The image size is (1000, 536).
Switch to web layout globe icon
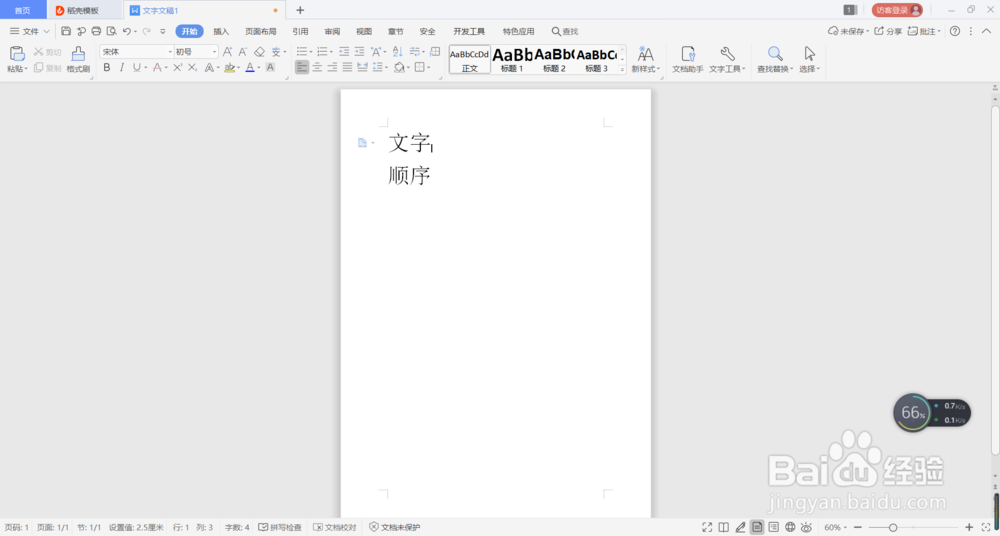coord(790,527)
